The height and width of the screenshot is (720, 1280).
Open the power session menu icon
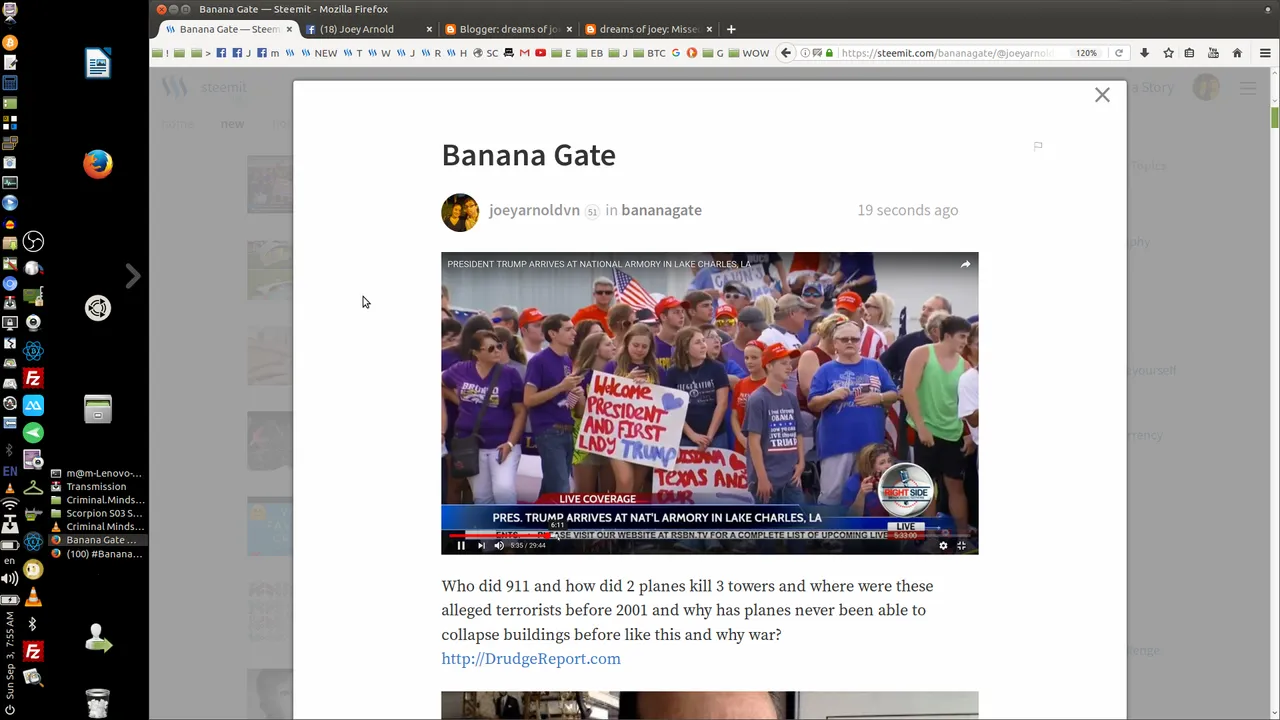click(10, 712)
